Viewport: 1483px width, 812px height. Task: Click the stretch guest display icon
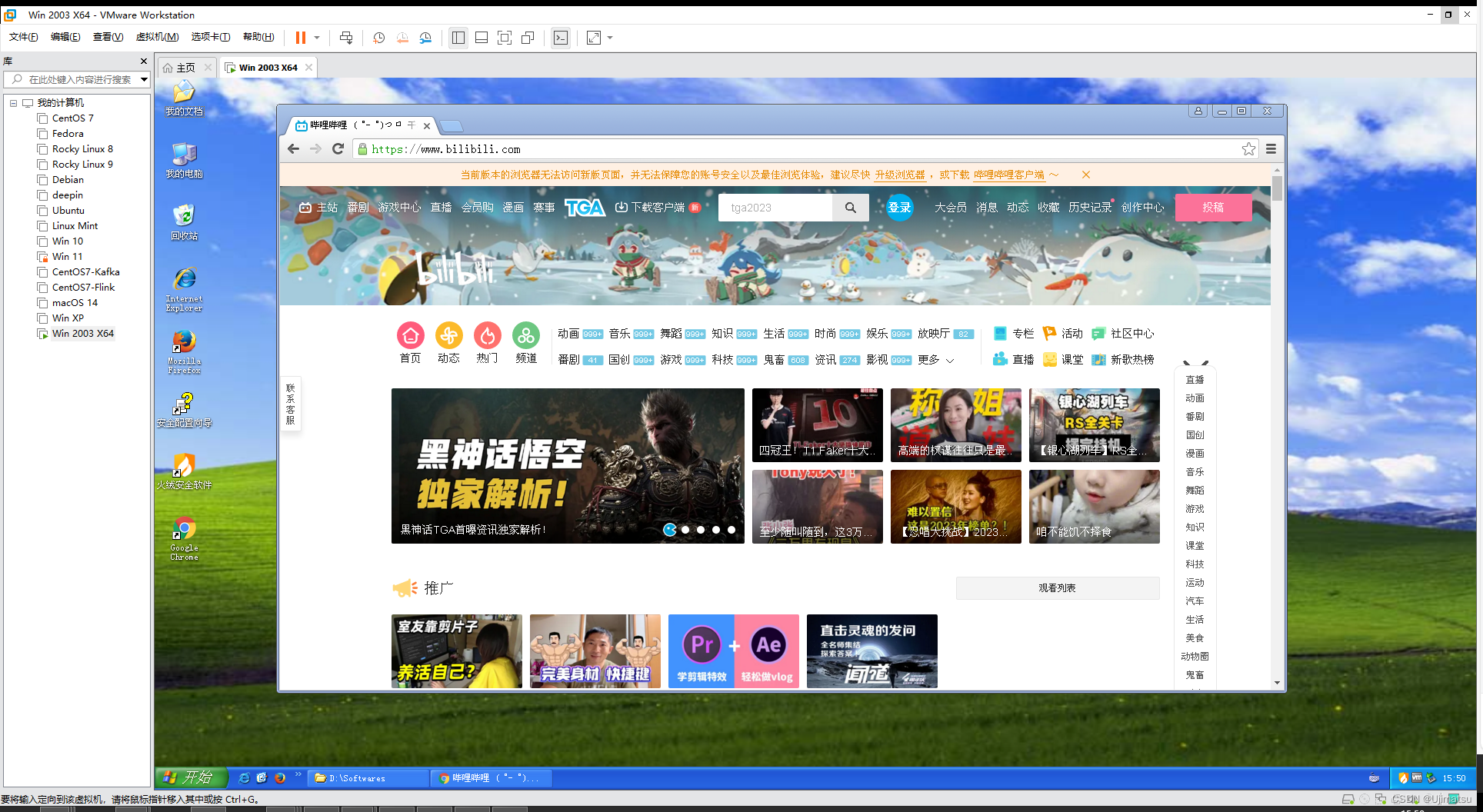point(594,38)
